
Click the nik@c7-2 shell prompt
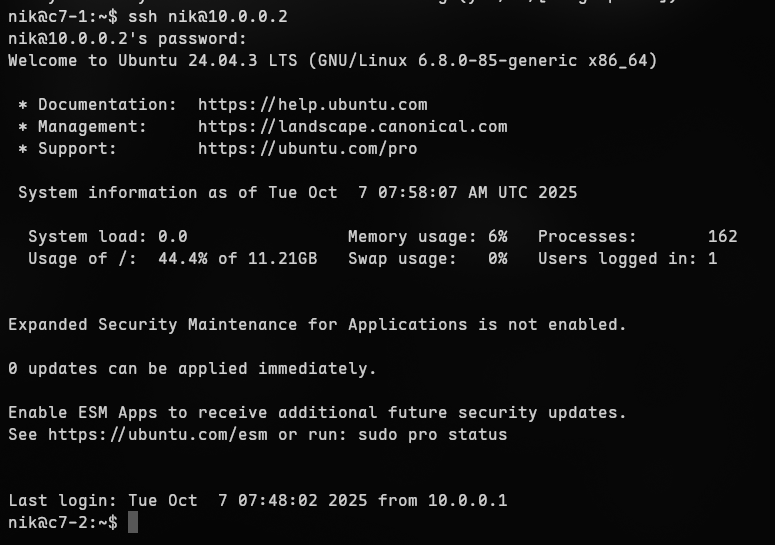click(x=62, y=523)
